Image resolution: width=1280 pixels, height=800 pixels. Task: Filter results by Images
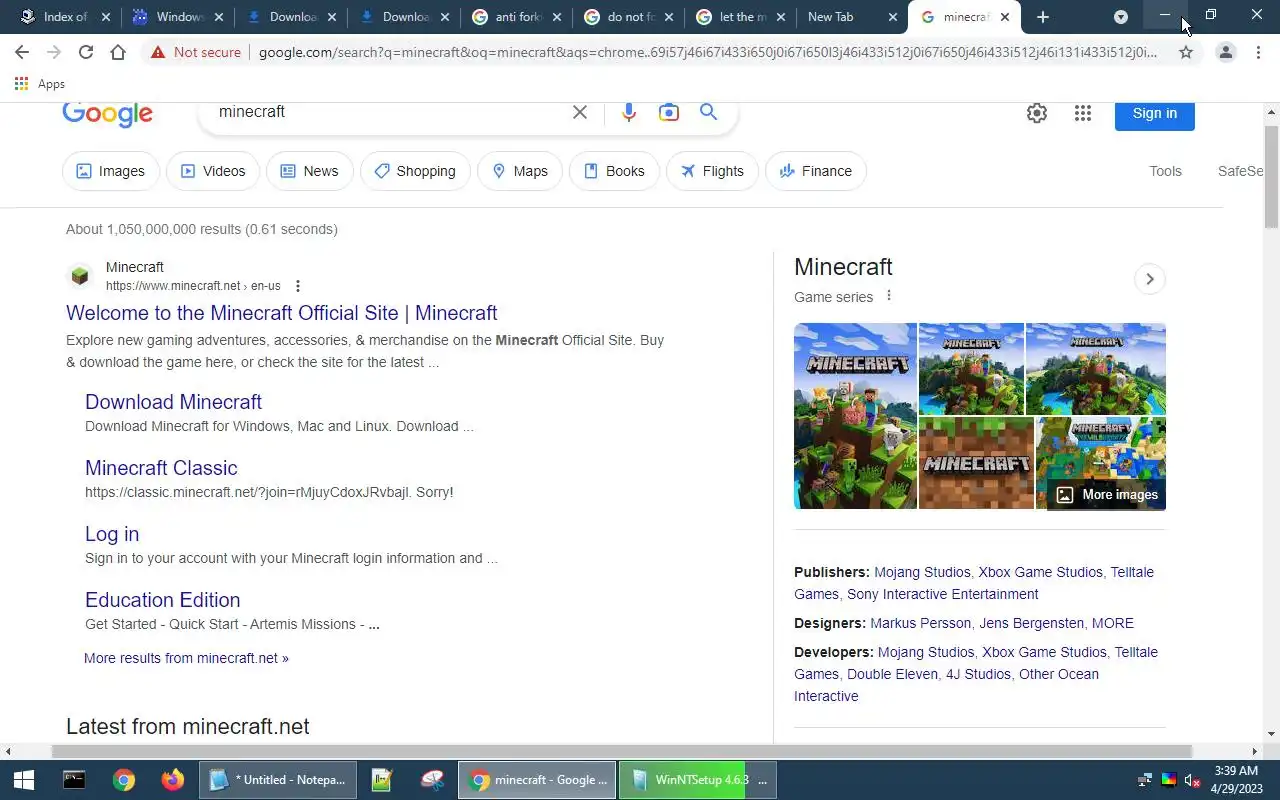111,171
